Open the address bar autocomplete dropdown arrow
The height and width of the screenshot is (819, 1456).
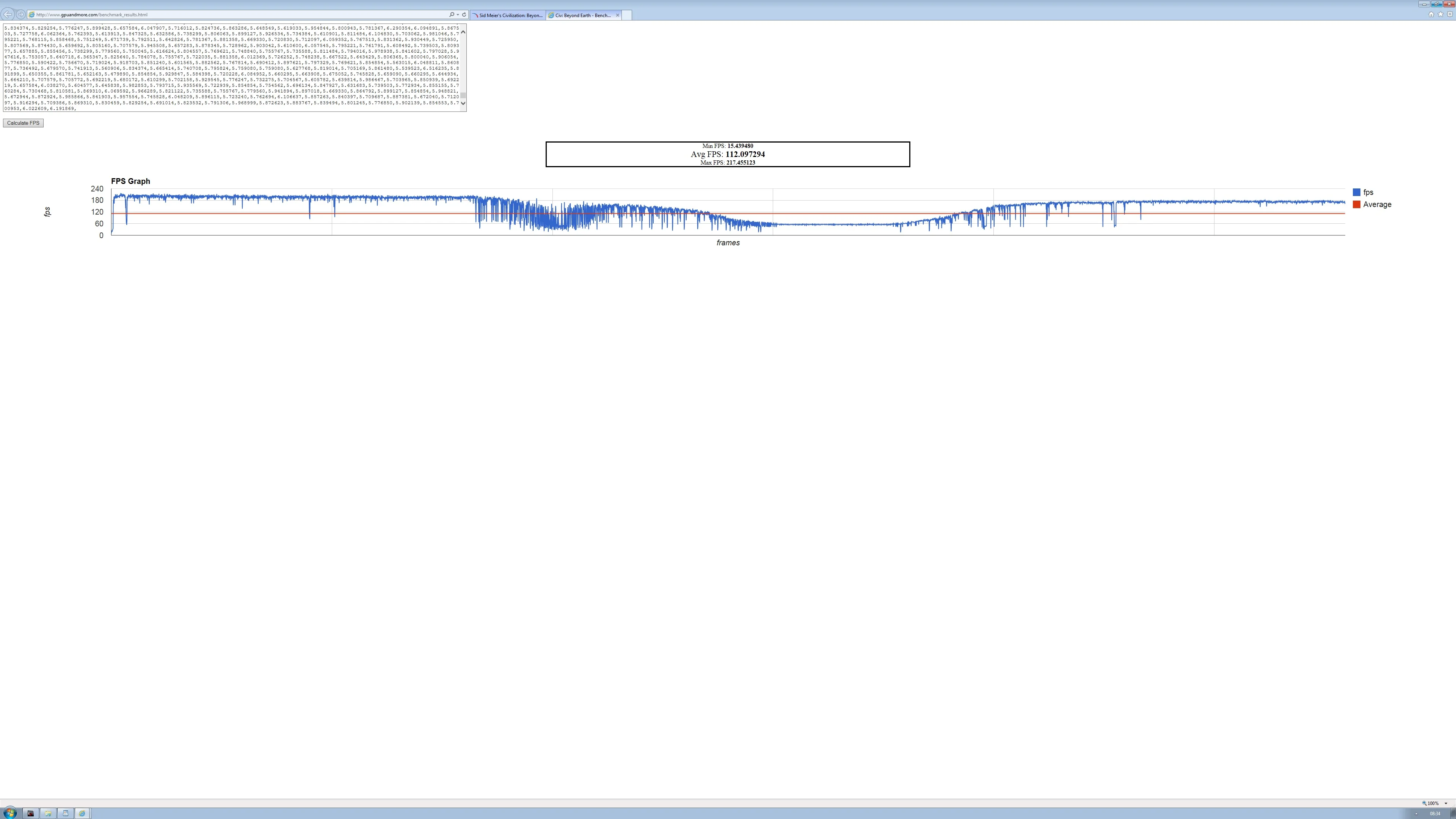[457, 15]
